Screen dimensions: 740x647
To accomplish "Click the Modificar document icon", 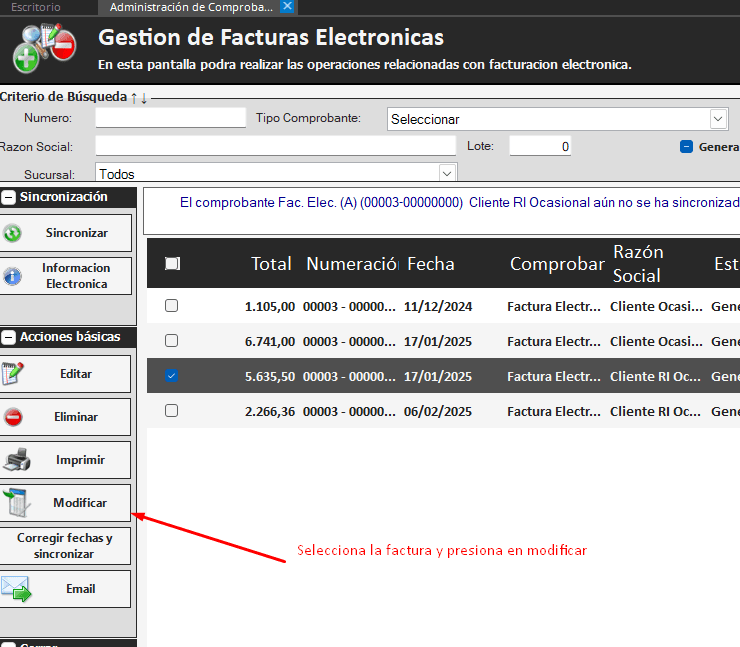I will click(x=16, y=503).
